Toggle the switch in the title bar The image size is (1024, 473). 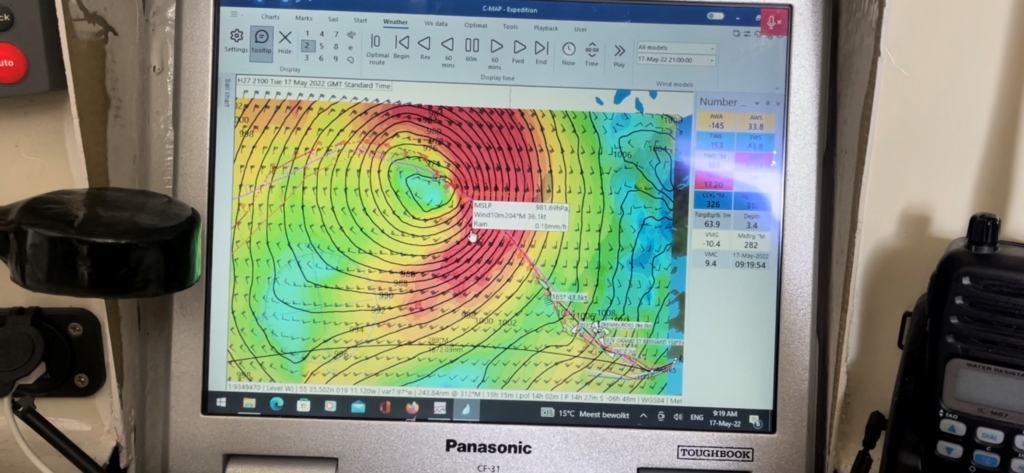715,16
